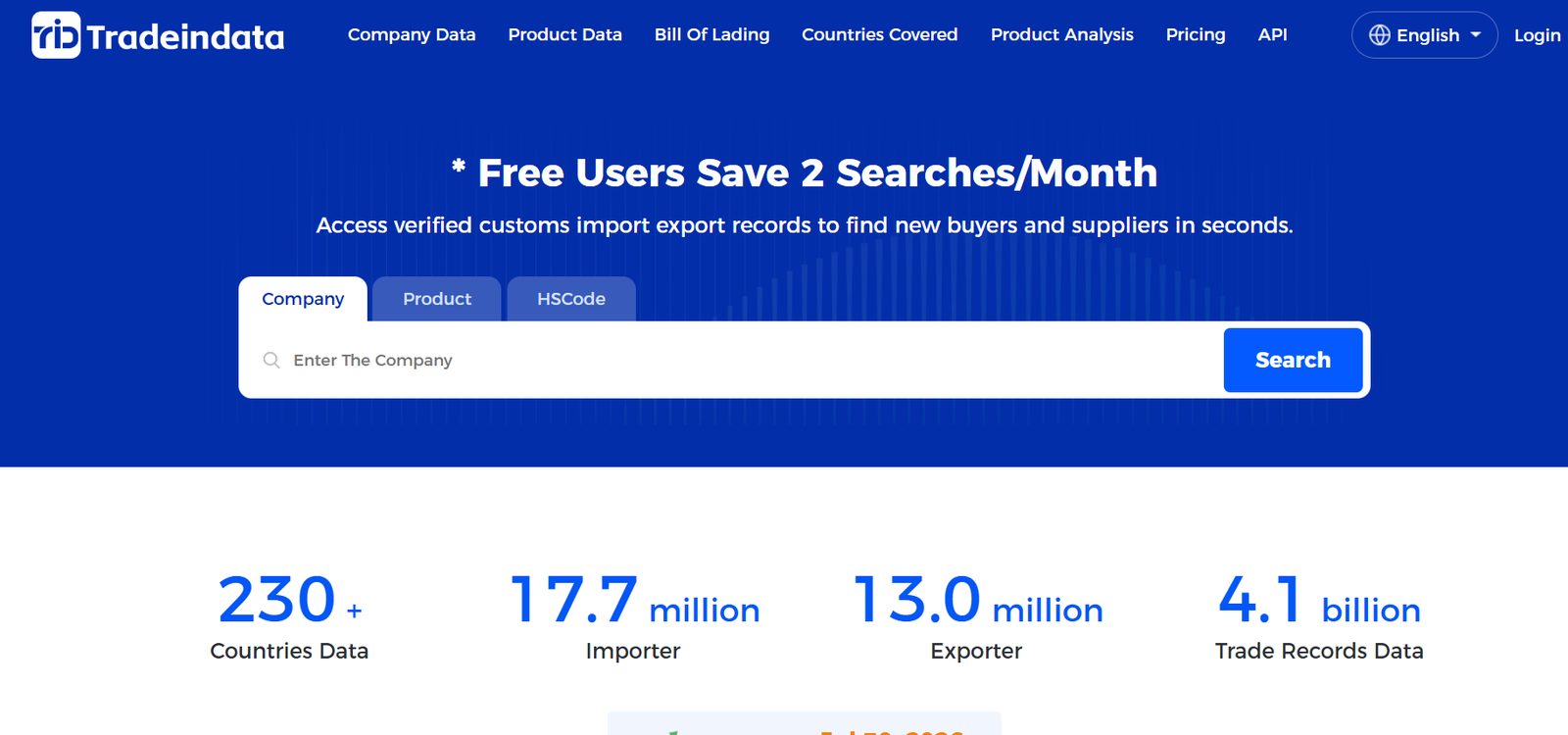This screenshot has width=1568, height=735.
Task: Click the Free Users Save 2 Searches/Month heading
Action: pyautogui.click(x=805, y=172)
